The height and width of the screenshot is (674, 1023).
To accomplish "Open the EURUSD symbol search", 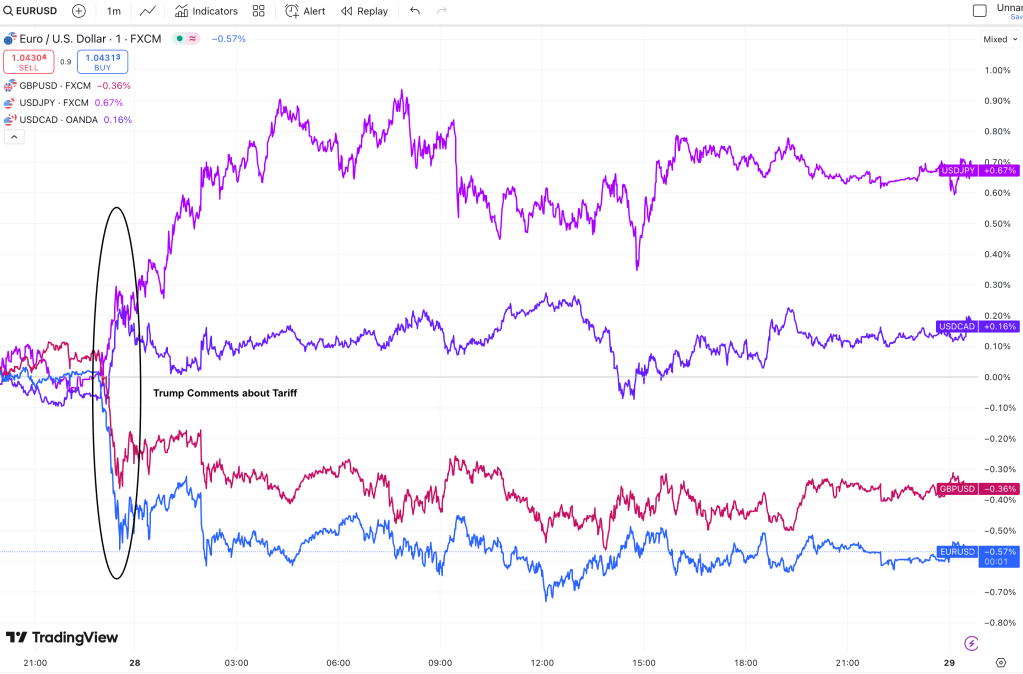I will [30, 11].
